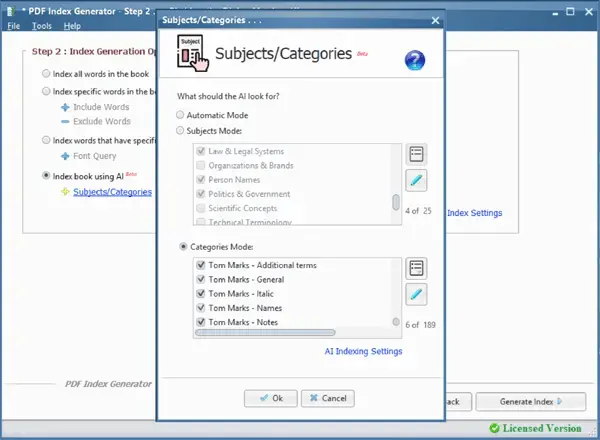Click the Cancel button
Image resolution: width=600 pixels, height=440 pixels.
click(328, 398)
